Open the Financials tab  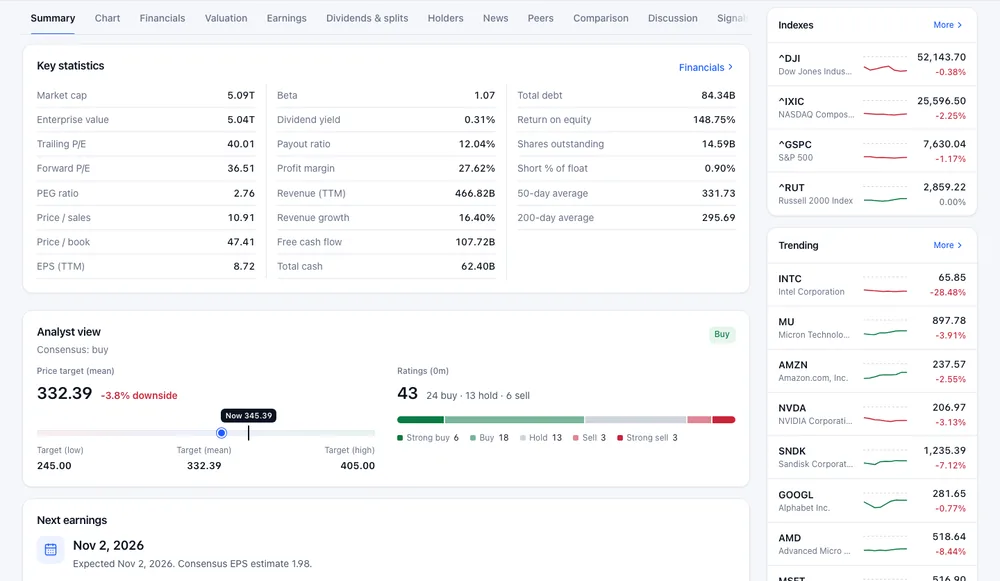(x=163, y=18)
